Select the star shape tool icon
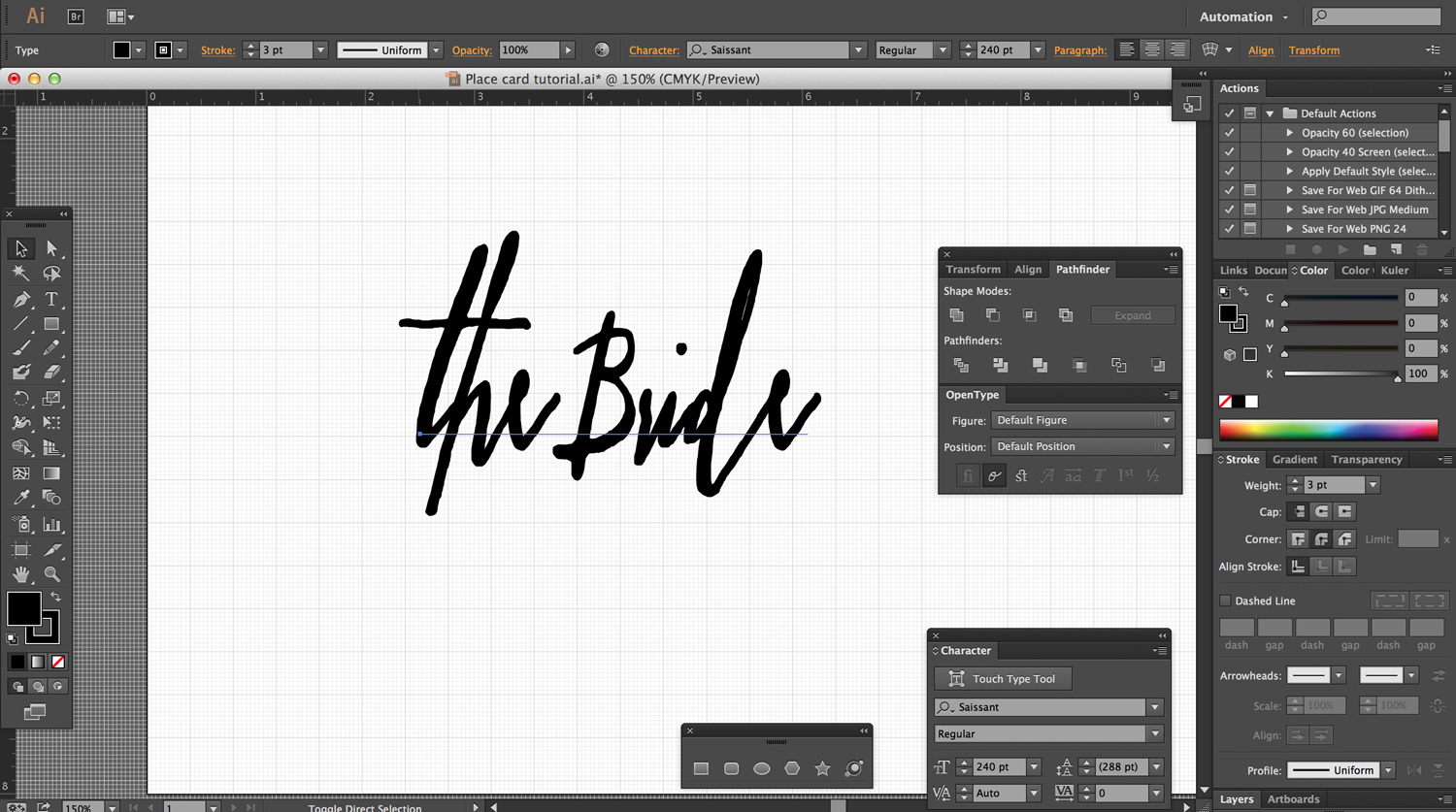The width and height of the screenshot is (1456, 812). click(823, 768)
